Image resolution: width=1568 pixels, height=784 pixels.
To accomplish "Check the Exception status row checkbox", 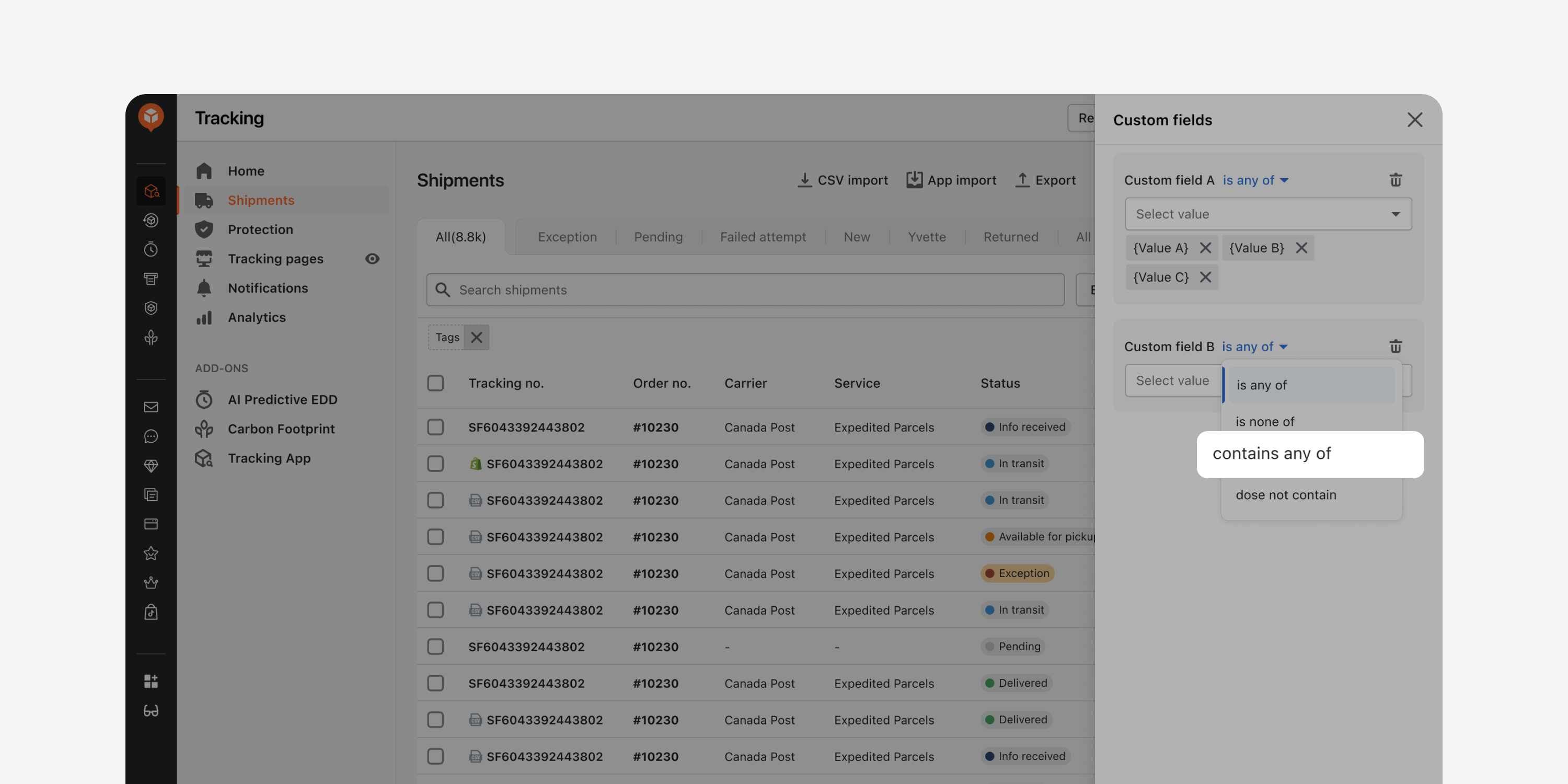I will tap(435, 573).
